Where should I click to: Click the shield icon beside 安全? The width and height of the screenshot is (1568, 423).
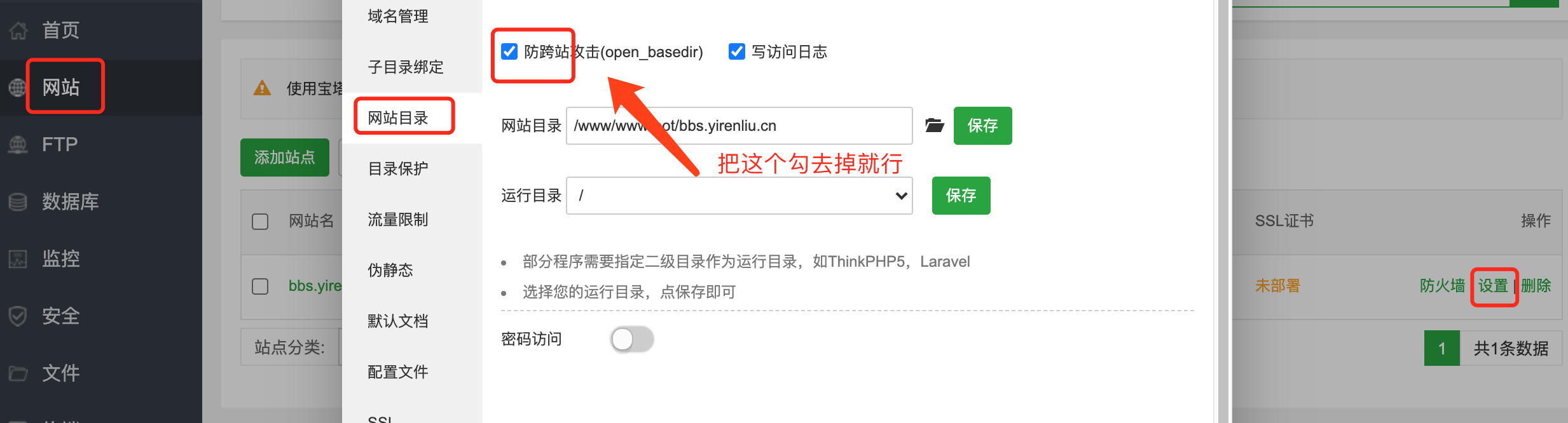point(18,316)
